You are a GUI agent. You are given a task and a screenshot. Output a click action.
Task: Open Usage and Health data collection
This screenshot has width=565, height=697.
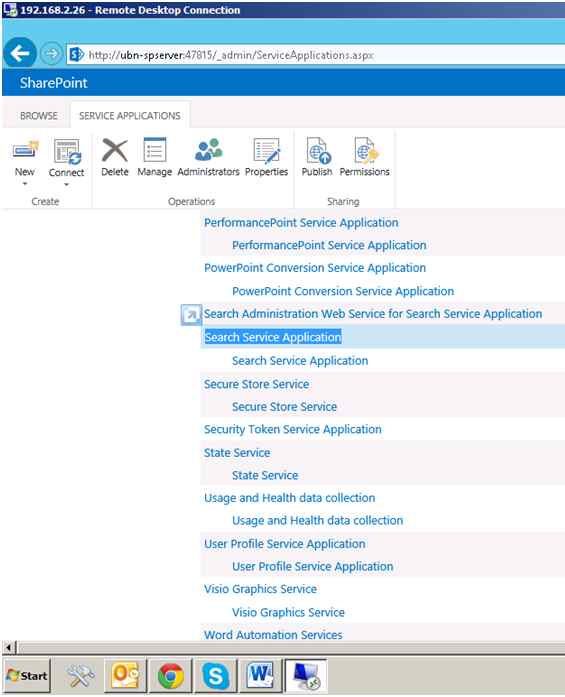pos(289,498)
